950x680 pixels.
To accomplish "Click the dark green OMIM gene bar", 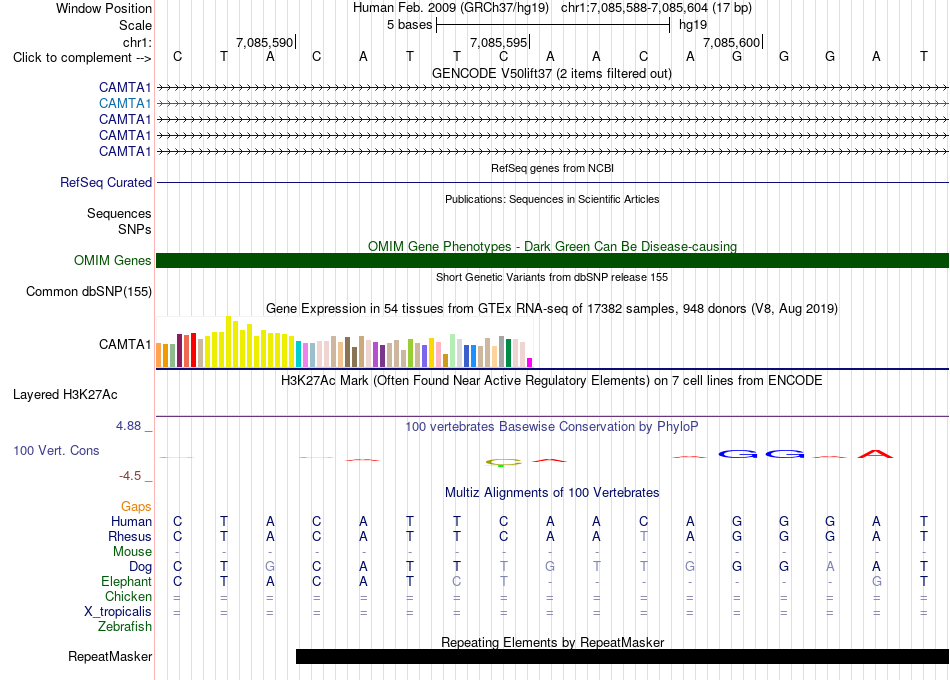I will click(x=552, y=261).
